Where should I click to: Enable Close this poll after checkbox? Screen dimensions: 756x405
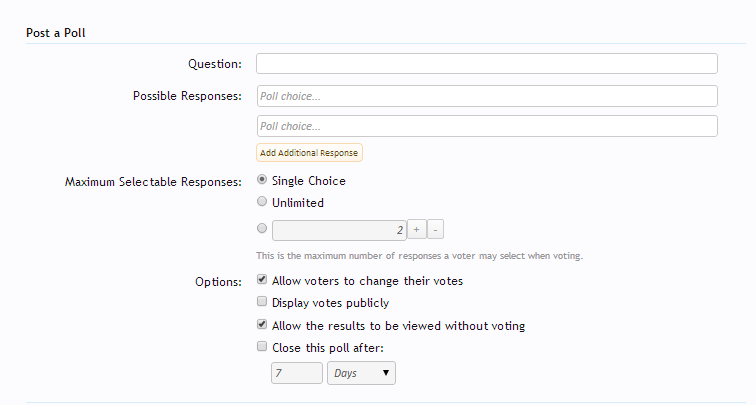[263, 347]
